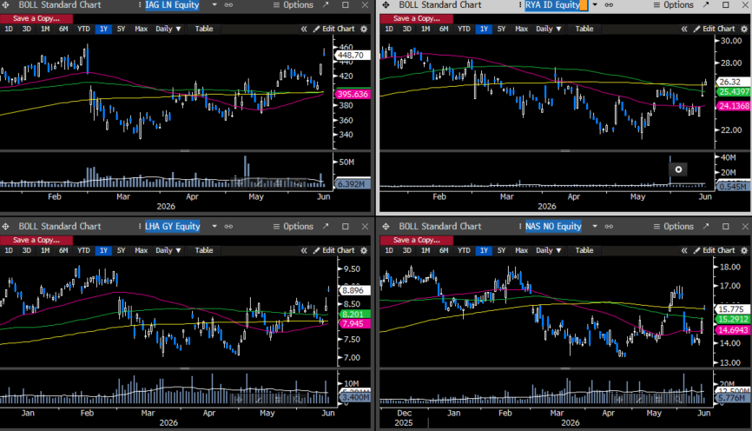Open Options menu in NAS NO panel
The height and width of the screenshot is (431, 752).
(x=673, y=226)
